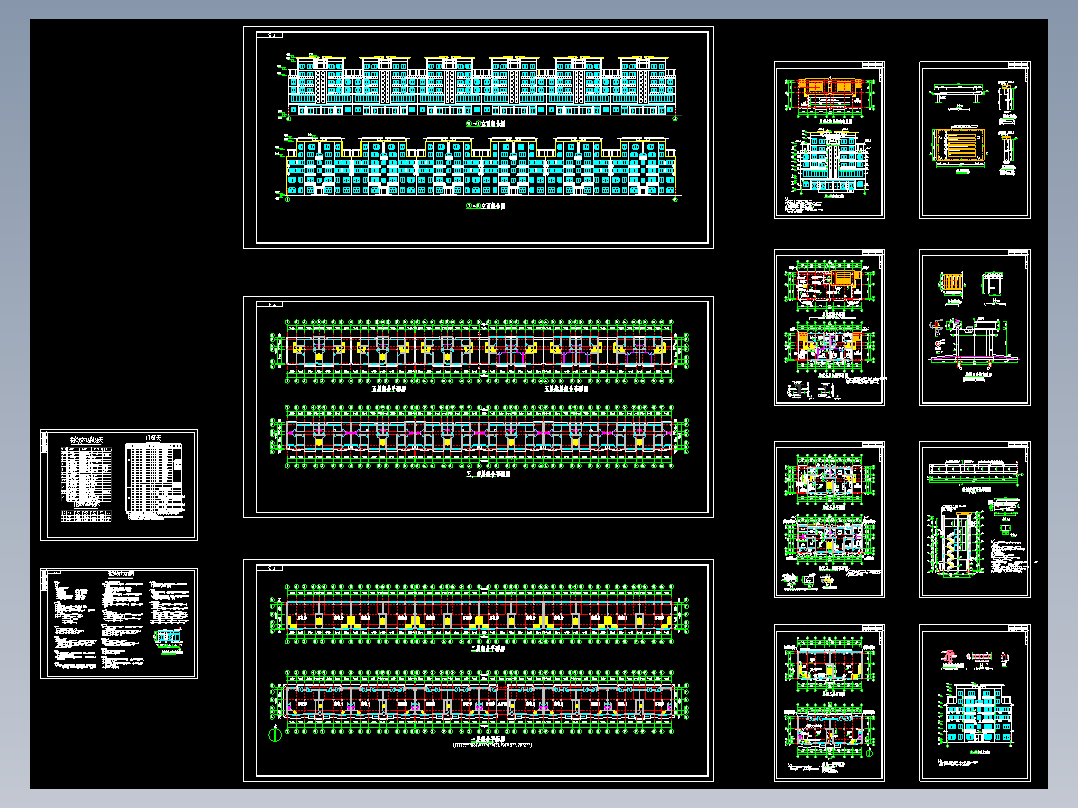Click the lower floor plan in the middle sheet
This screenshot has height=808, width=1078.
coord(480,437)
